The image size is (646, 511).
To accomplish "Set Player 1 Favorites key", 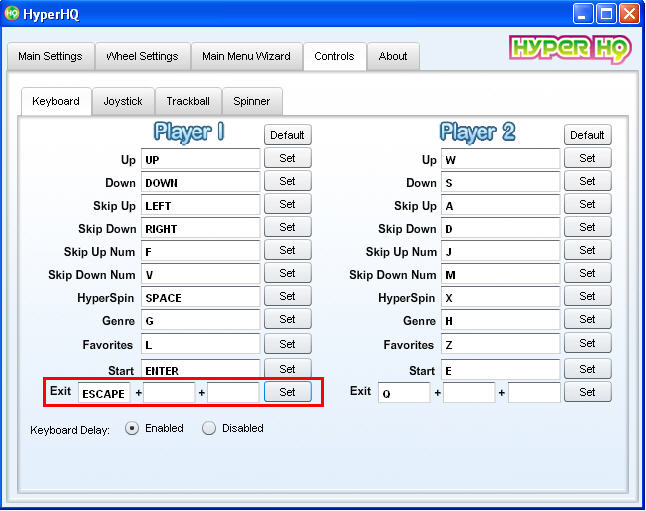I will pyautogui.click(x=287, y=344).
